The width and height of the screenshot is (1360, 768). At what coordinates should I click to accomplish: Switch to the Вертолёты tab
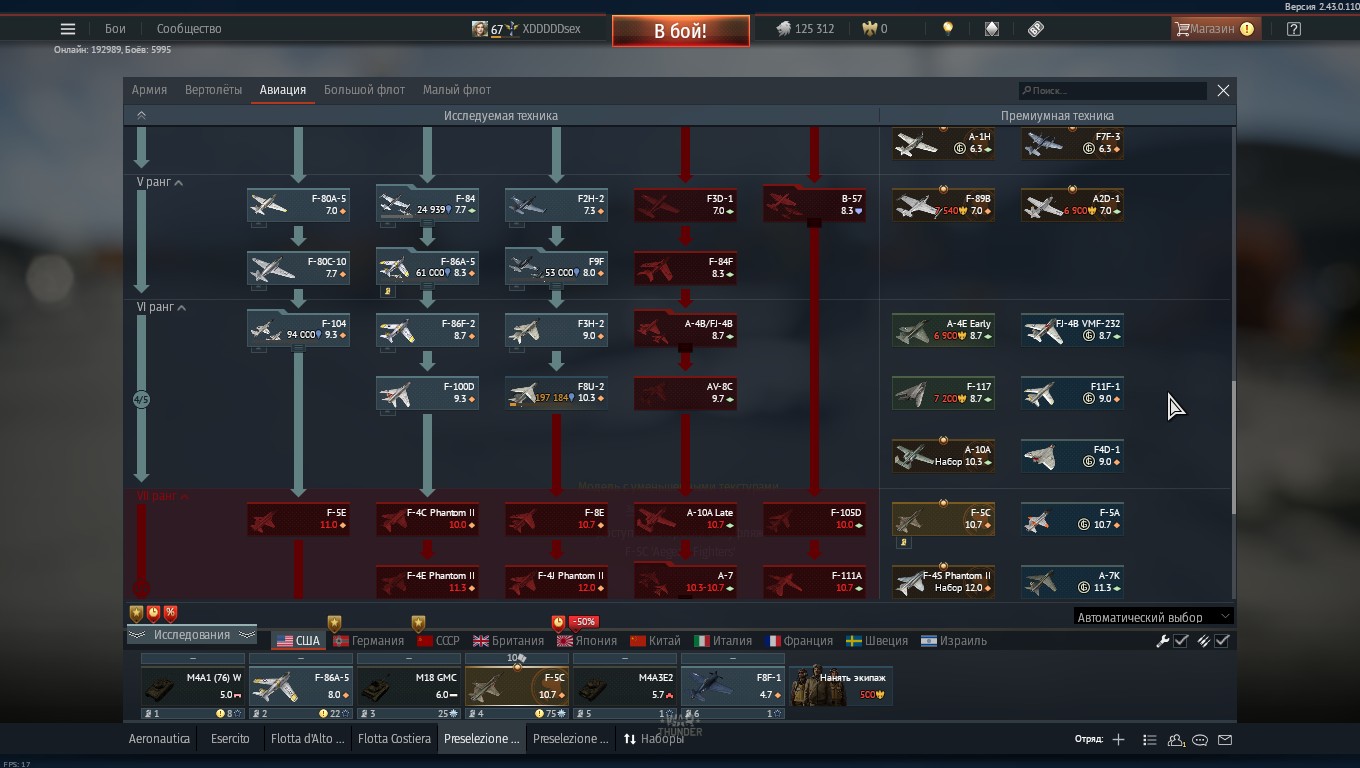[213, 90]
